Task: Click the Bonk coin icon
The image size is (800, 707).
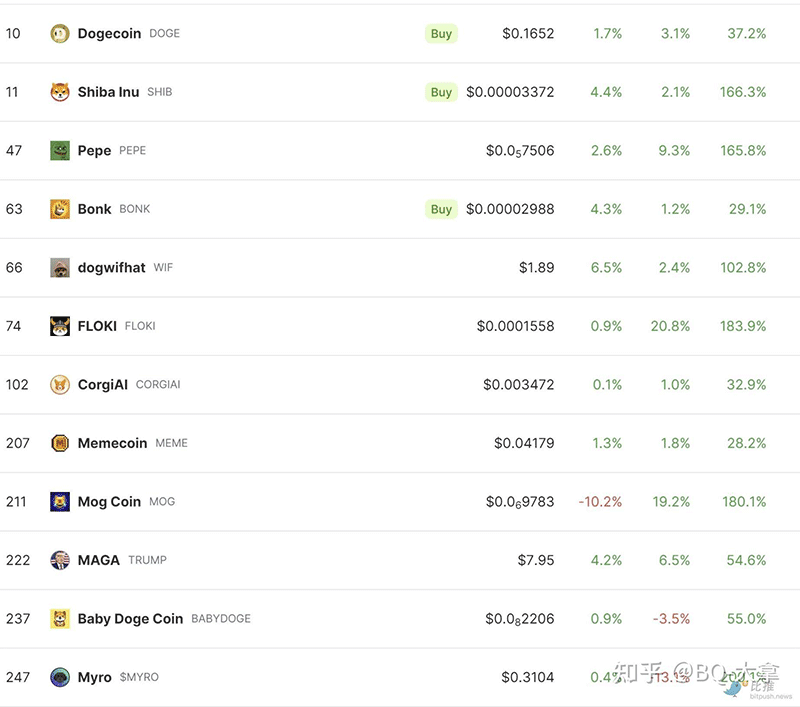Action: point(60,209)
